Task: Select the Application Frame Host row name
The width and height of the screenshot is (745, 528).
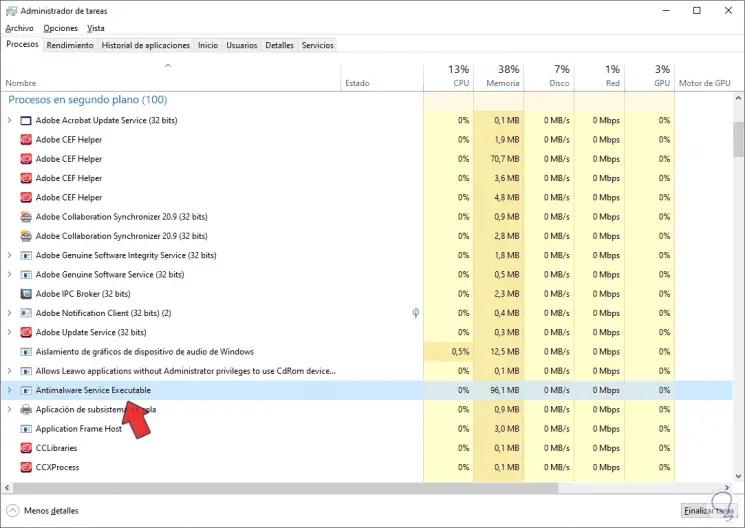Action: pyautogui.click(x=79, y=429)
